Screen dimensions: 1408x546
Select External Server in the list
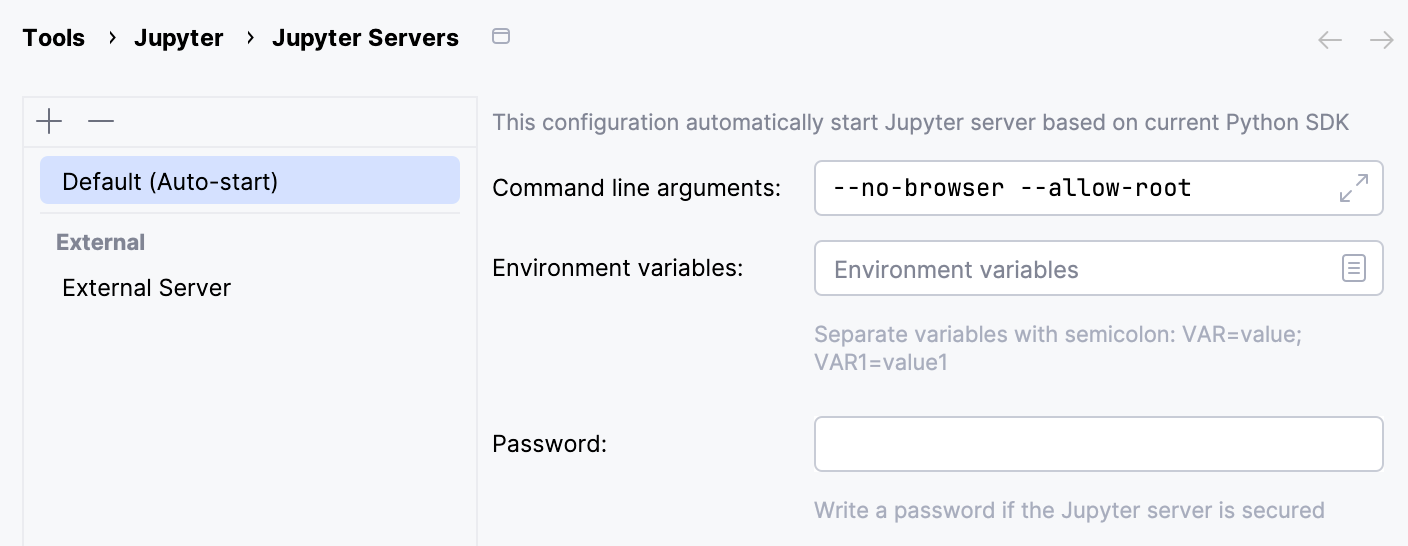pos(147,288)
